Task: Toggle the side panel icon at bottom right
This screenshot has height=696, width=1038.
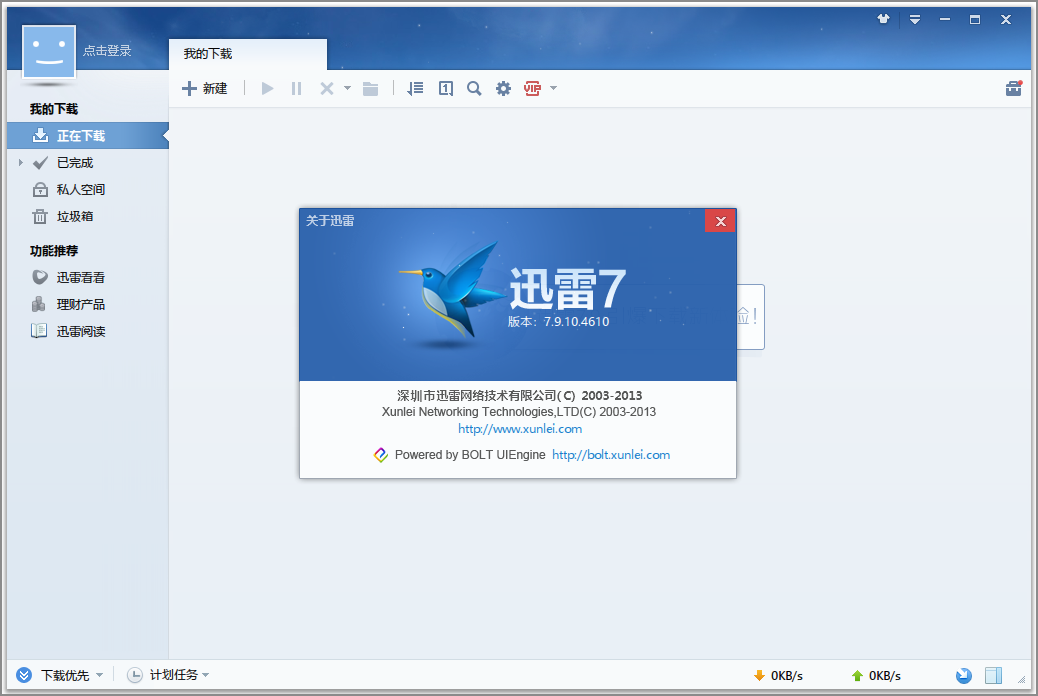Action: click(x=994, y=675)
